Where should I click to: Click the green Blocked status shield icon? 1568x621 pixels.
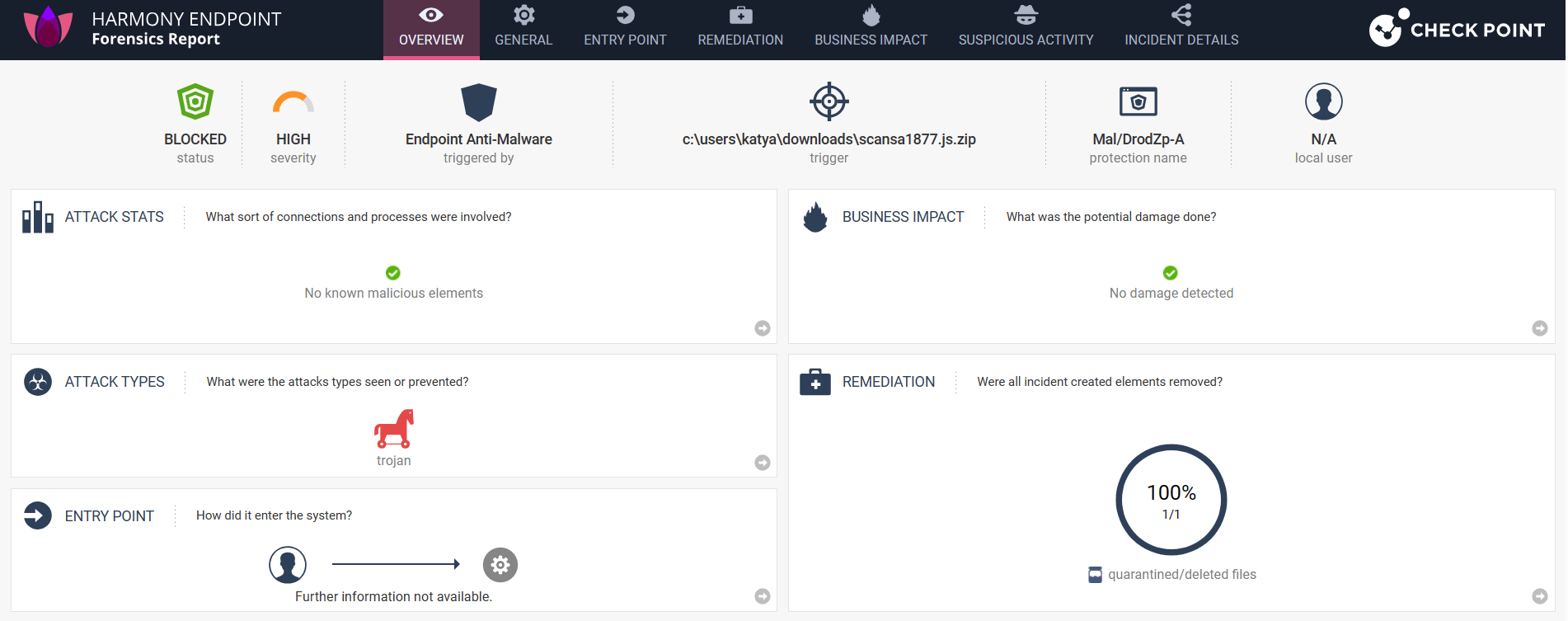pos(195,101)
